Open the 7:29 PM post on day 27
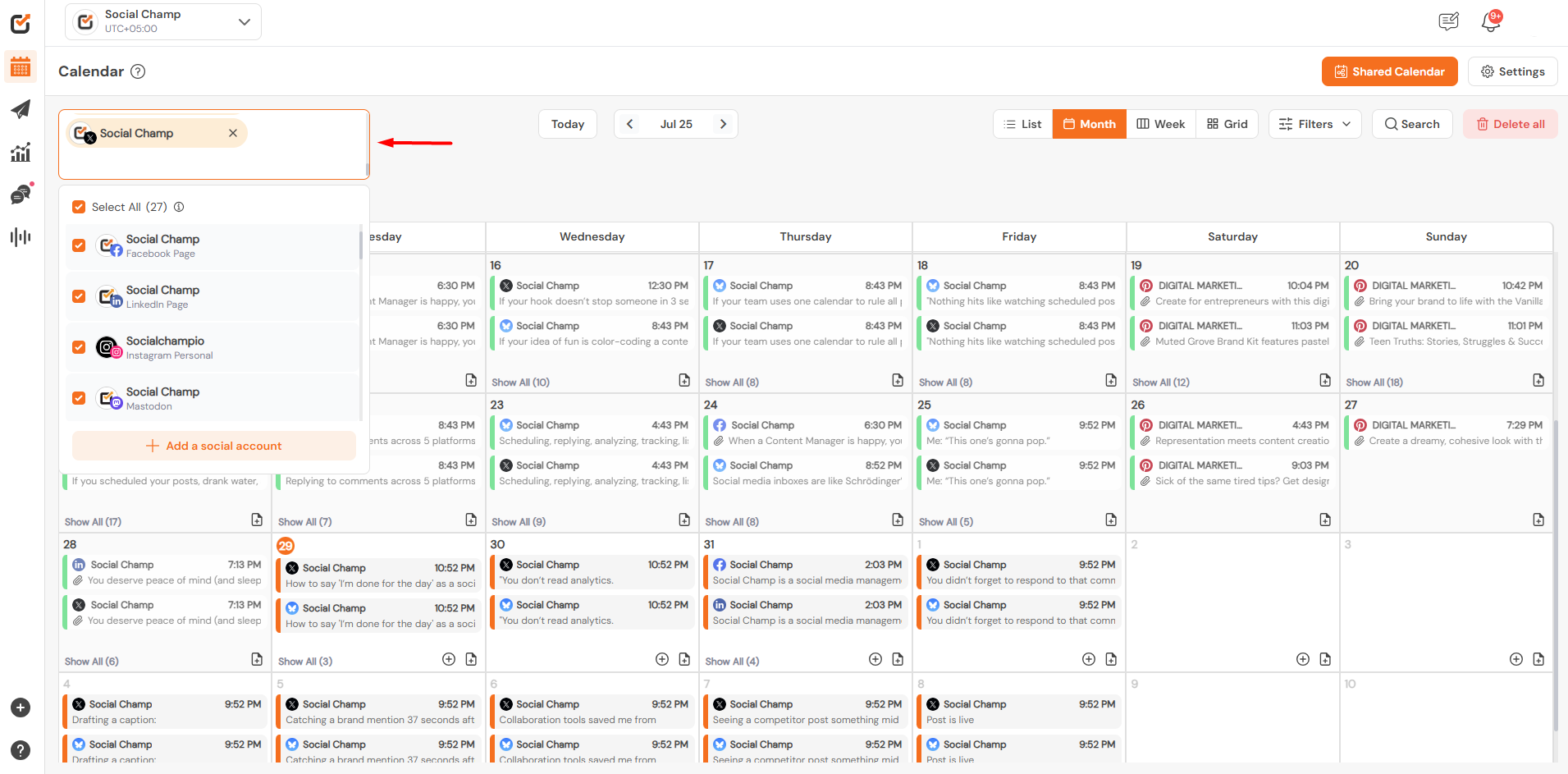1568x774 pixels. [x=1447, y=433]
